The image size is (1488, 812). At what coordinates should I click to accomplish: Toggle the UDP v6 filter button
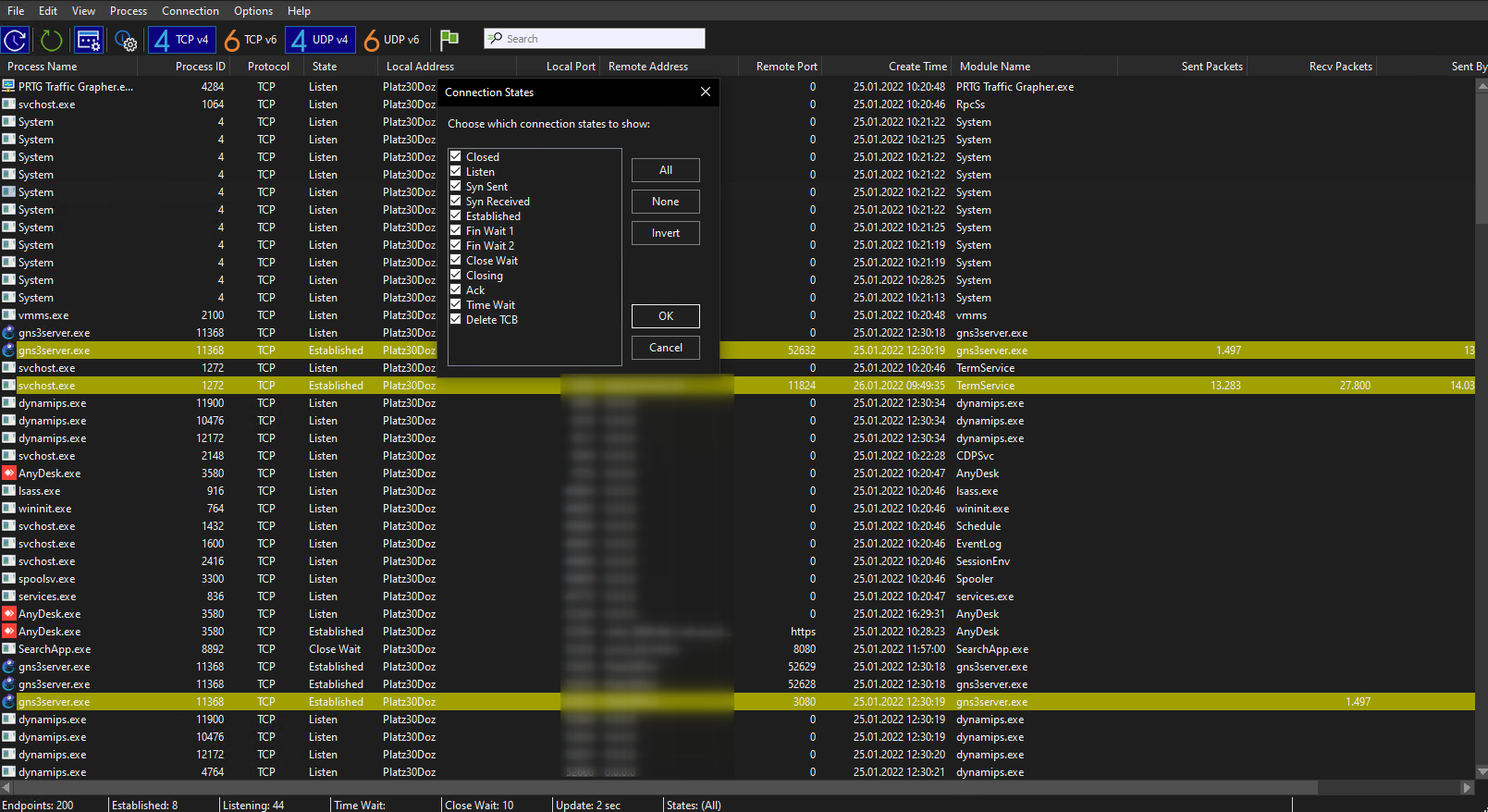pos(391,40)
